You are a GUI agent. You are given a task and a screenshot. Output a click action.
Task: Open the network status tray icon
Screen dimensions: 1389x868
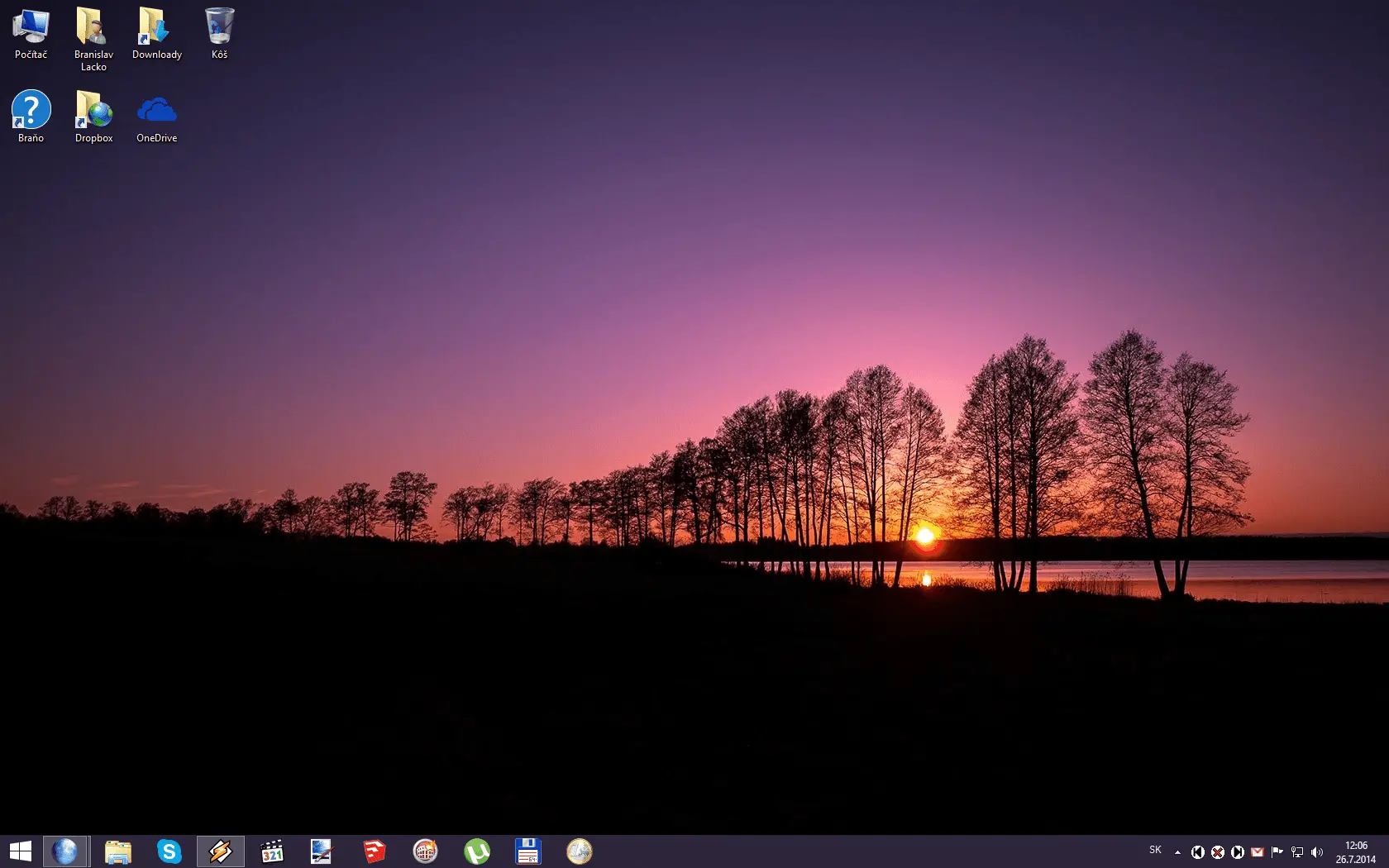click(x=1296, y=852)
